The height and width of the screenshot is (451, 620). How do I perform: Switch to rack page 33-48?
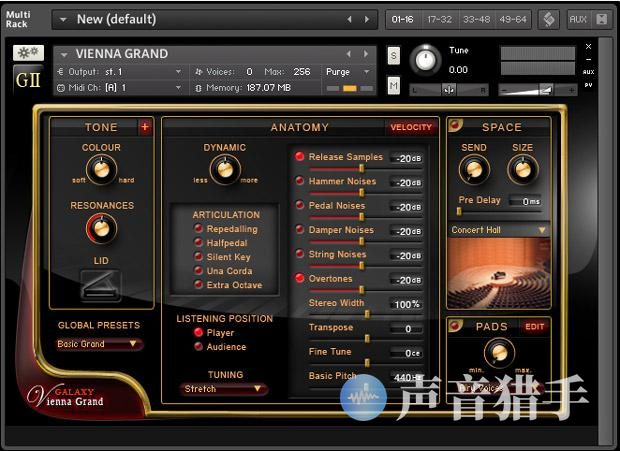click(476, 19)
